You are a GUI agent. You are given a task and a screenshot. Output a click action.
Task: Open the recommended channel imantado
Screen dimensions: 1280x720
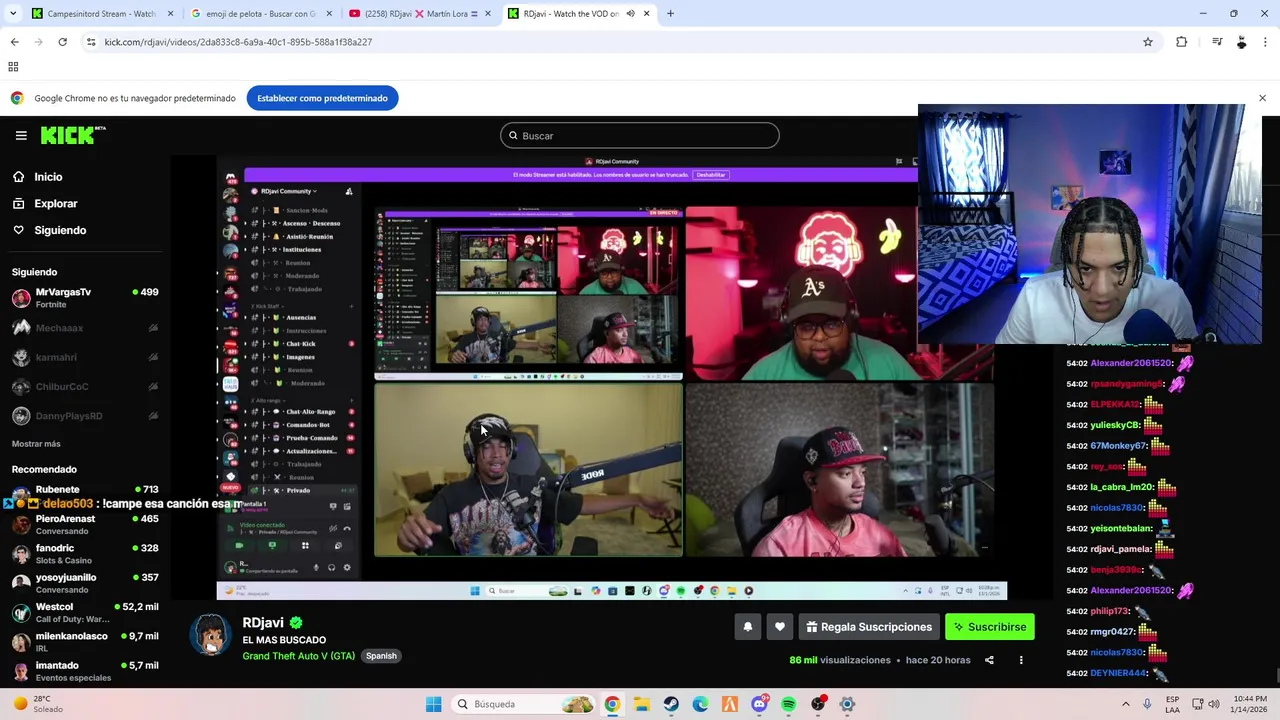(x=86, y=671)
